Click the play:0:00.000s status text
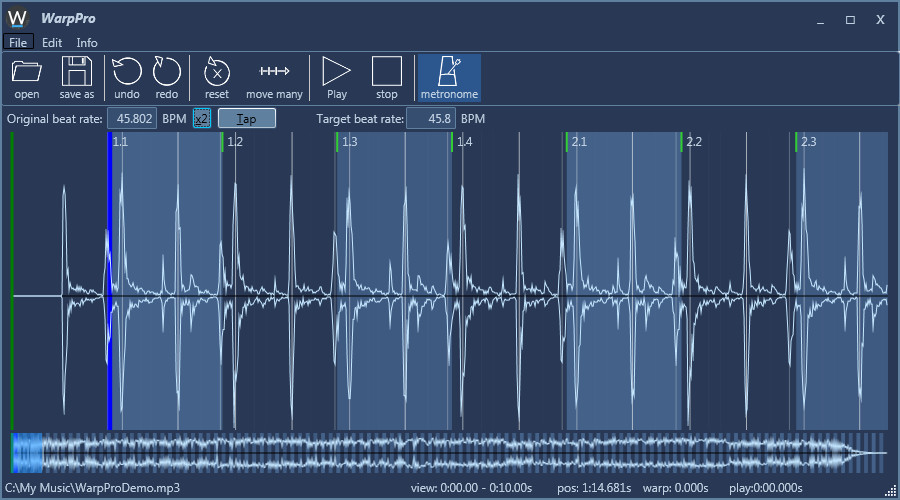Image resolution: width=900 pixels, height=500 pixels. coord(766,488)
